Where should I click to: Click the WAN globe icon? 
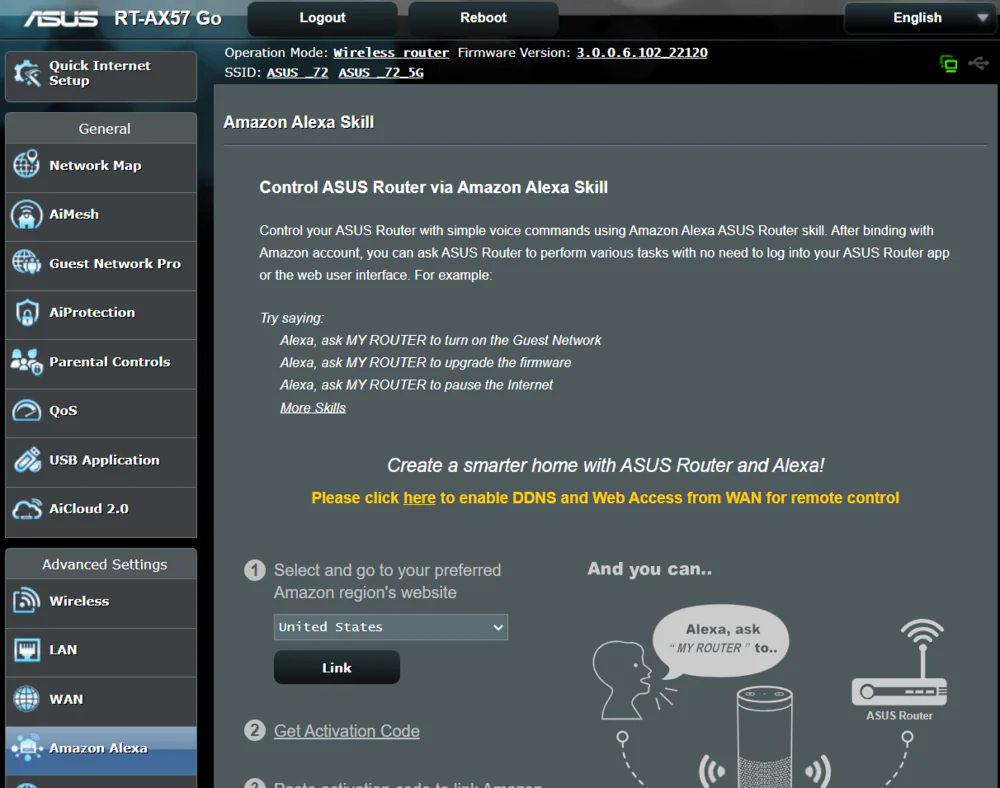pos(27,699)
